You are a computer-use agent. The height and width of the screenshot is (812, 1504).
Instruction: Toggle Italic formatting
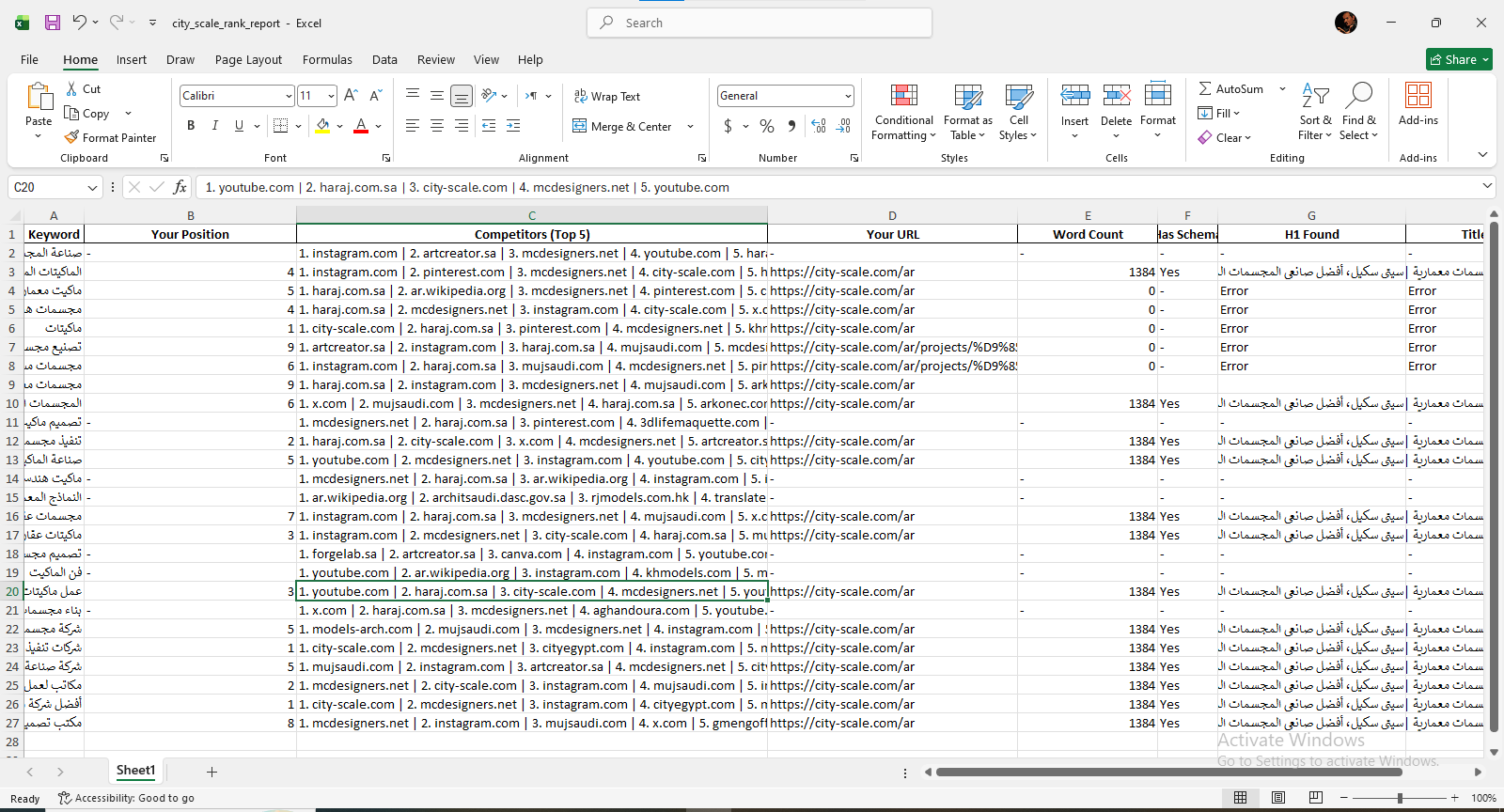coord(215,126)
